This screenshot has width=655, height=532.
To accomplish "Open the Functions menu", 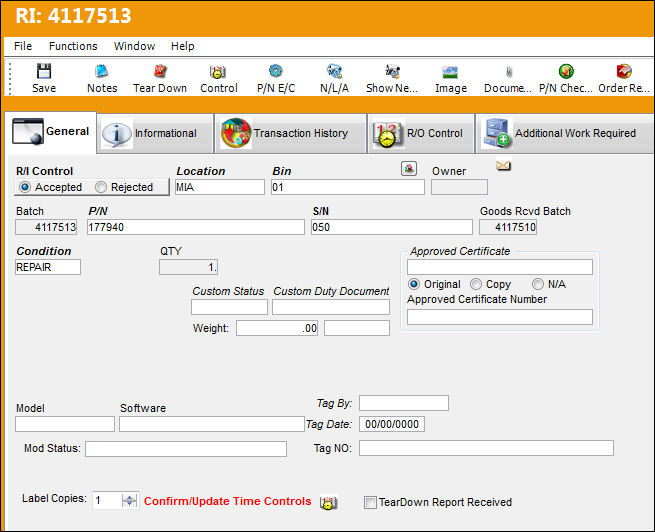I will 73,46.
